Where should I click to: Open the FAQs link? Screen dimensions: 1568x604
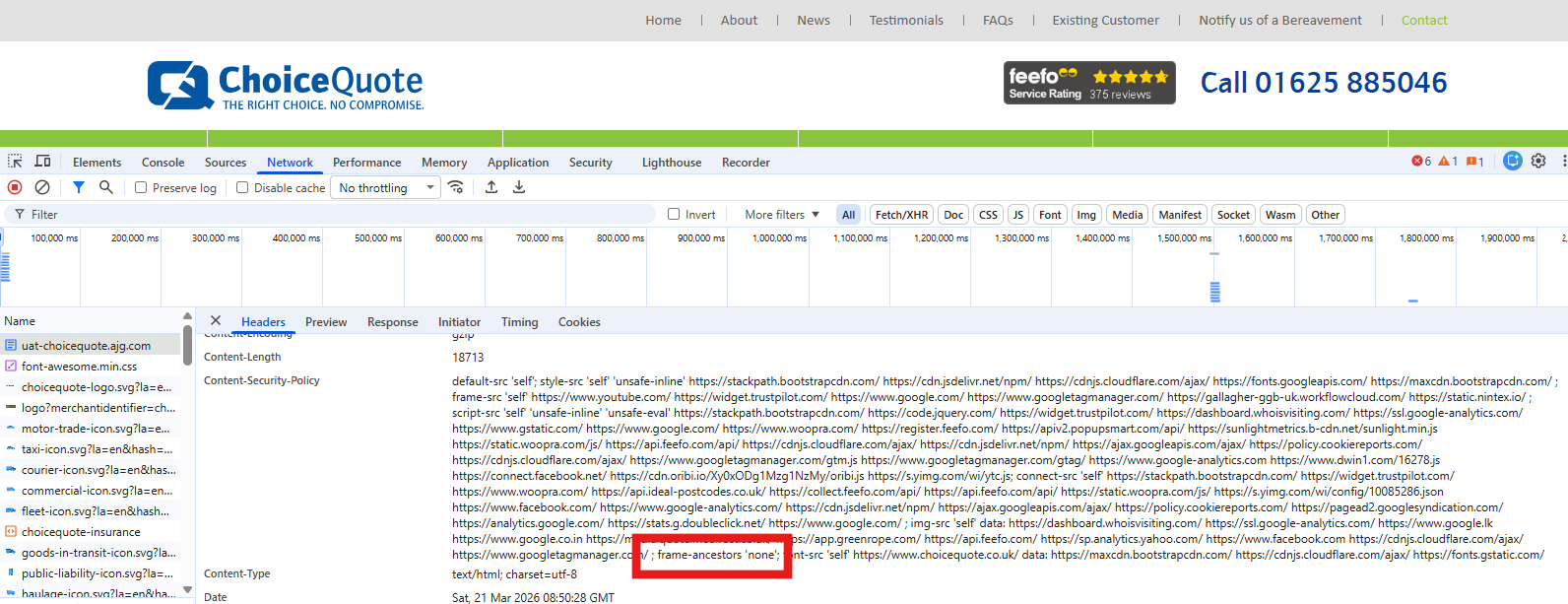(x=998, y=20)
